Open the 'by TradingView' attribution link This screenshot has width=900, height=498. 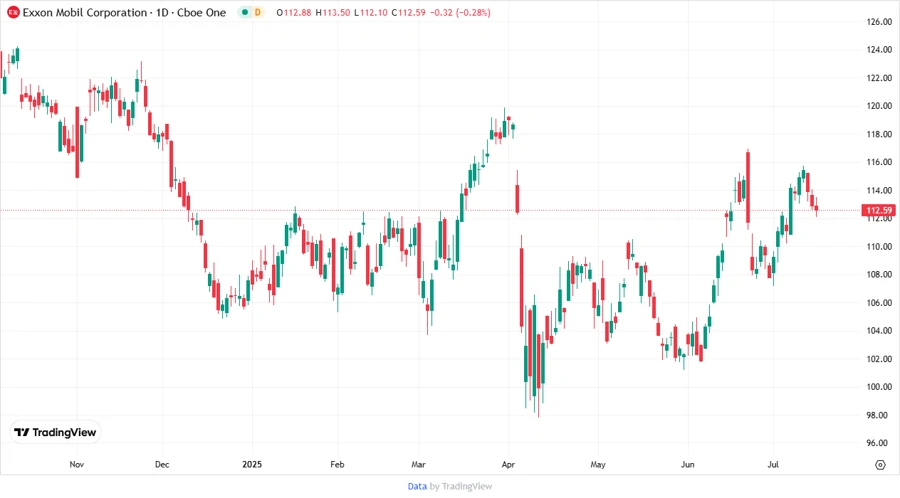[x=461, y=486]
